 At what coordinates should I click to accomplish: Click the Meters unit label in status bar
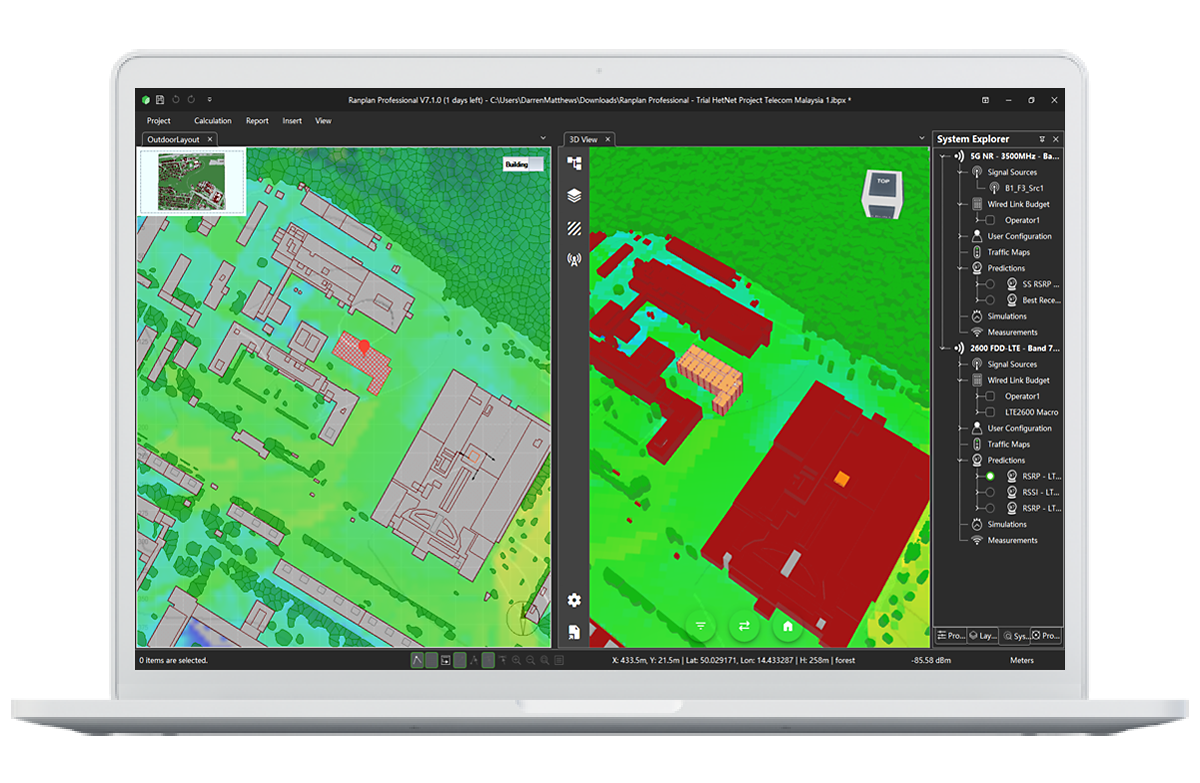[x=1022, y=660]
